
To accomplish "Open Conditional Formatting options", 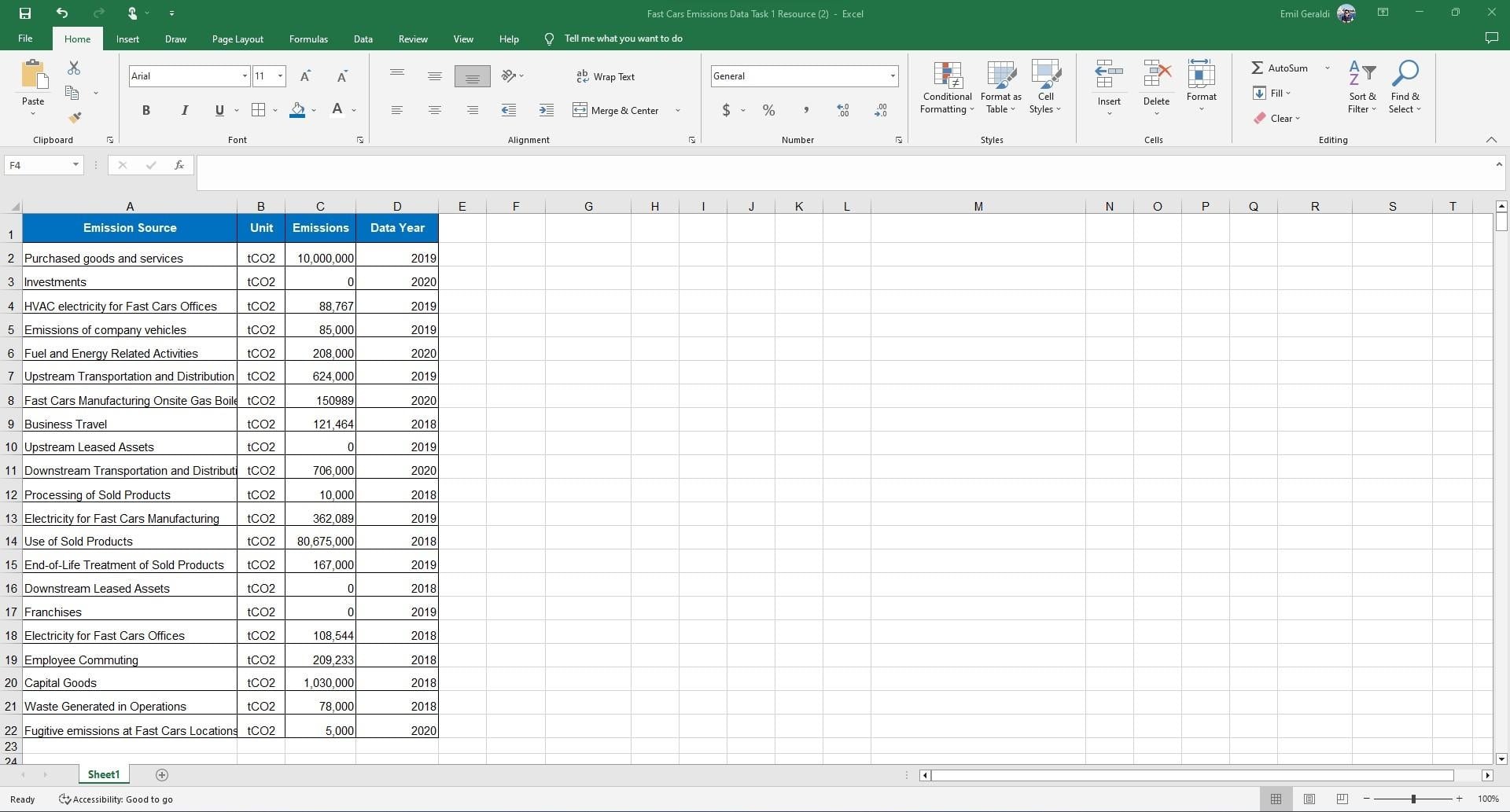I will pyautogui.click(x=947, y=86).
